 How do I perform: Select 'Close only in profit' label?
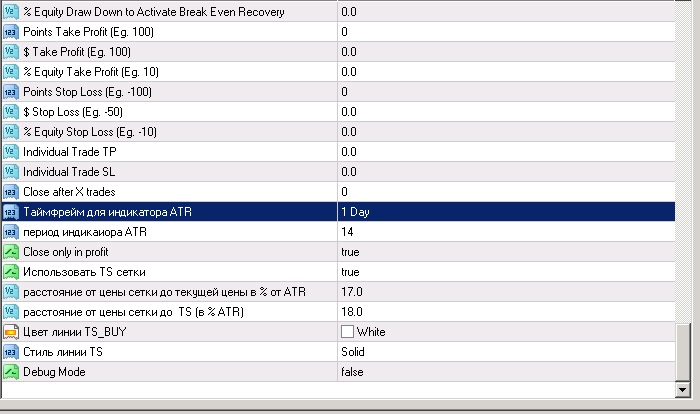pos(66,252)
